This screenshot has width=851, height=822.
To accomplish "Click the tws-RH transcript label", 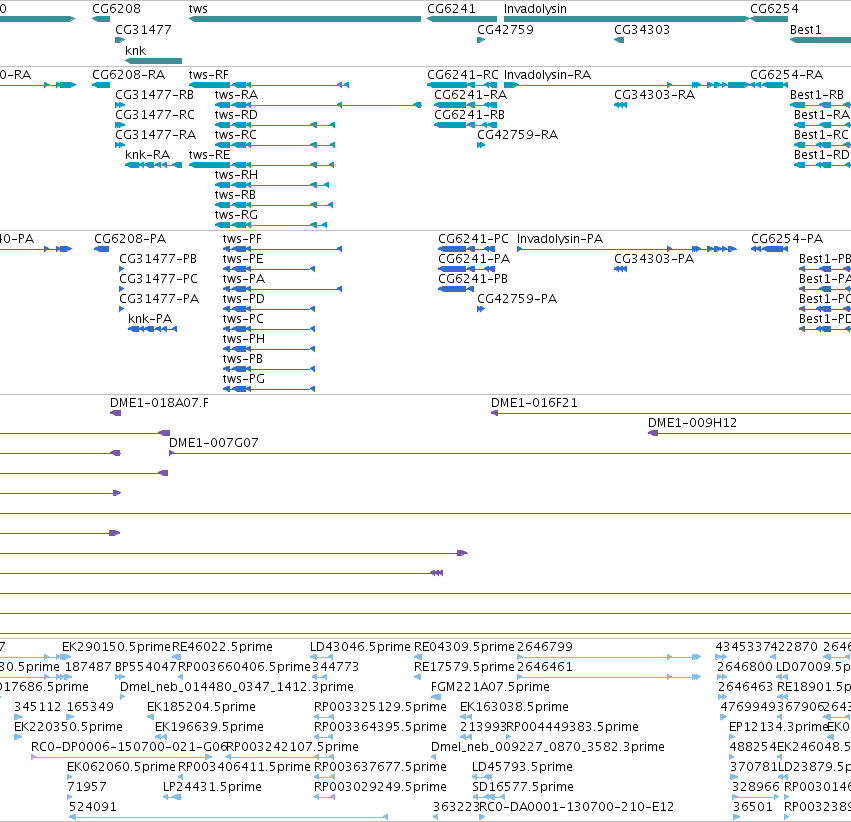I will coord(236,175).
